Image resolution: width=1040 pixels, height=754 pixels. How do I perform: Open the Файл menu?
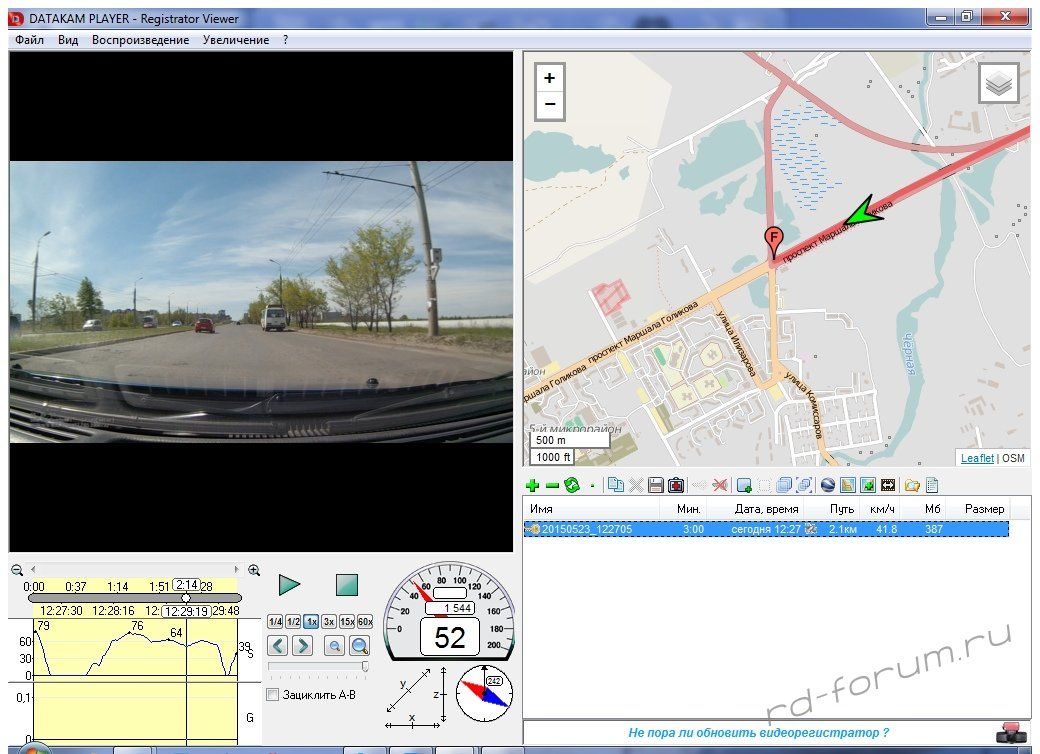point(29,40)
